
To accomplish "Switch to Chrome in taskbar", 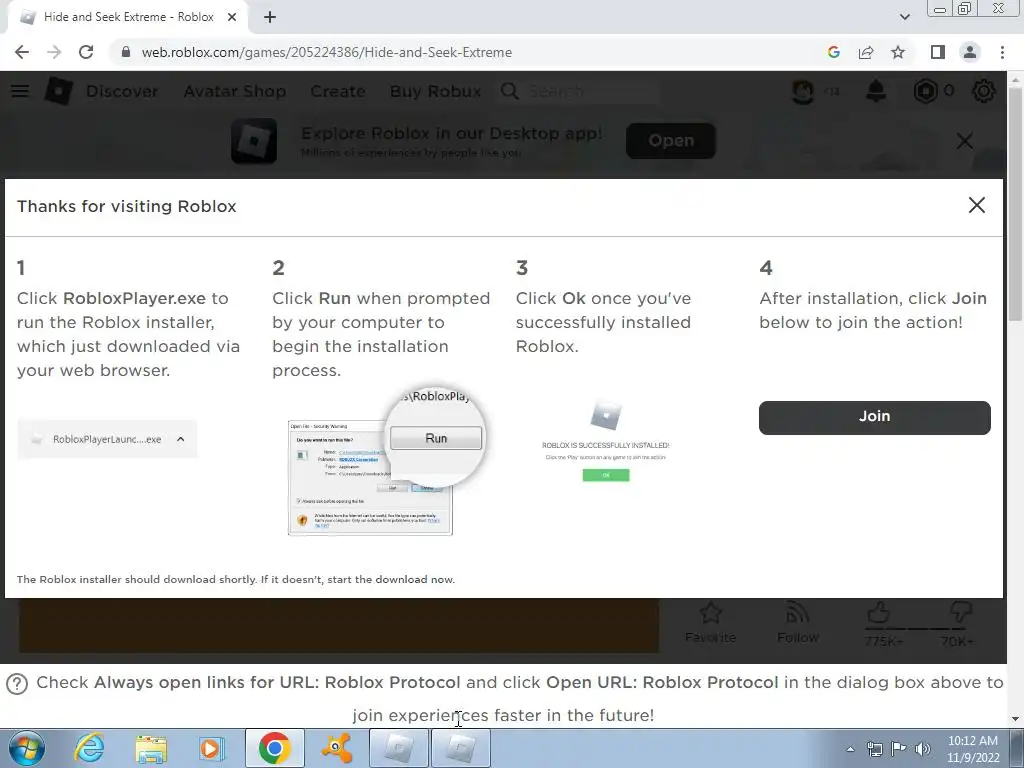I will 274,748.
